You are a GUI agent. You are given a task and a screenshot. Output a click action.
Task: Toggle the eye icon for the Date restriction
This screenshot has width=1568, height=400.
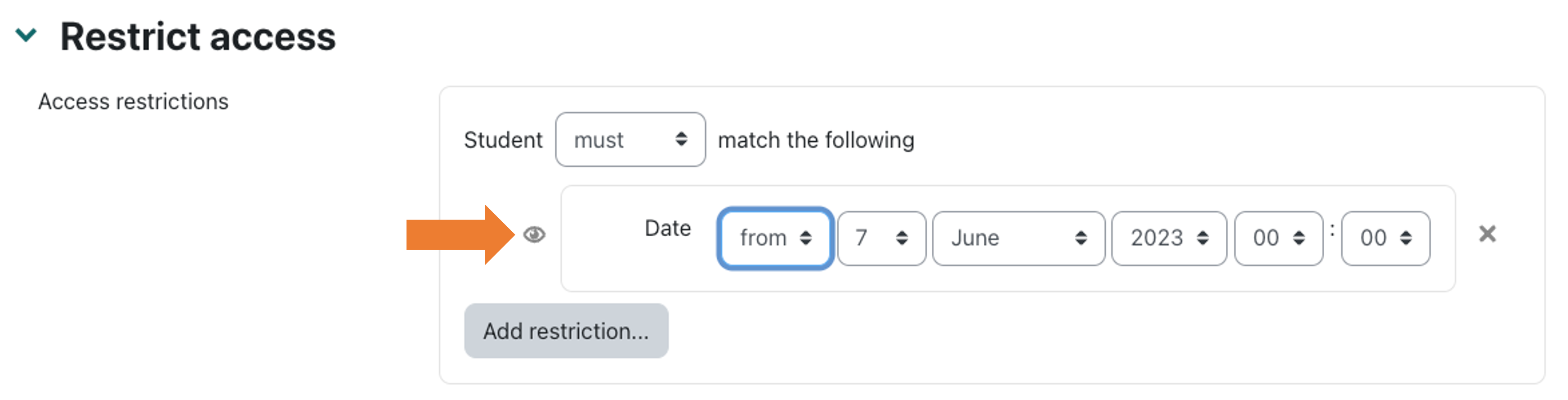pos(534,234)
